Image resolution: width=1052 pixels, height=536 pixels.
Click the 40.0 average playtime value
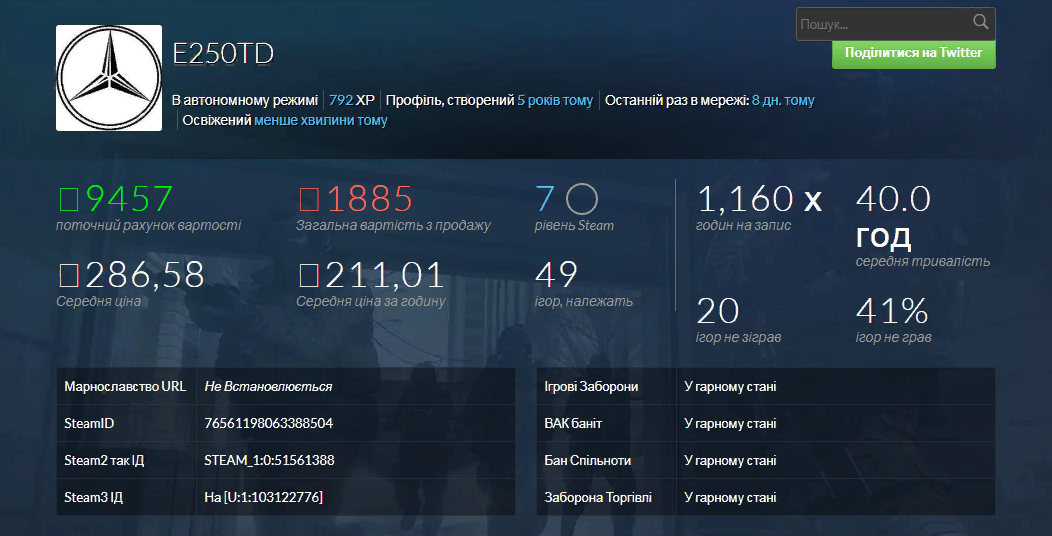click(x=894, y=199)
